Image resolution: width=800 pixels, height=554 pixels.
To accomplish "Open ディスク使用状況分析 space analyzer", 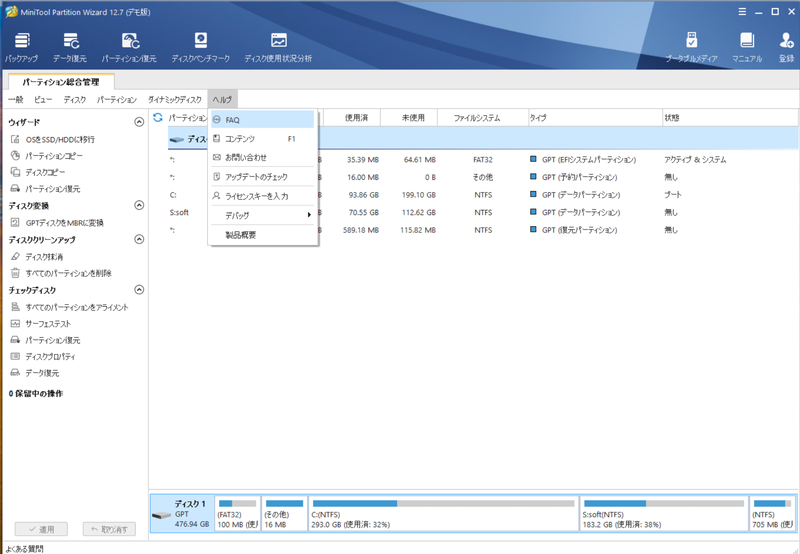I will click(x=278, y=47).
